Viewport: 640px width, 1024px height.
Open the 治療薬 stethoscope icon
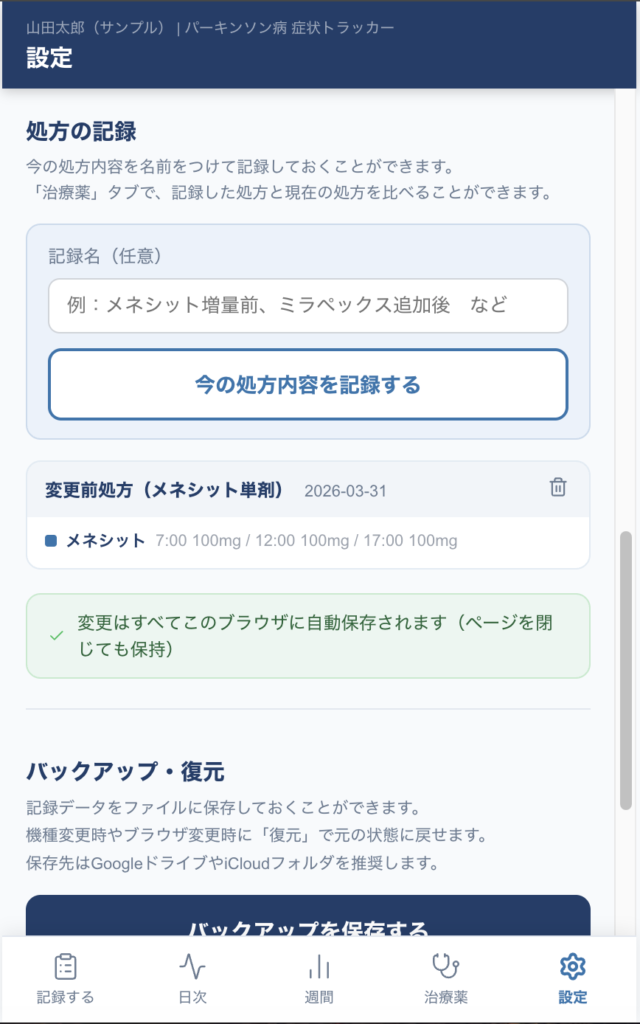pos(445,966)
